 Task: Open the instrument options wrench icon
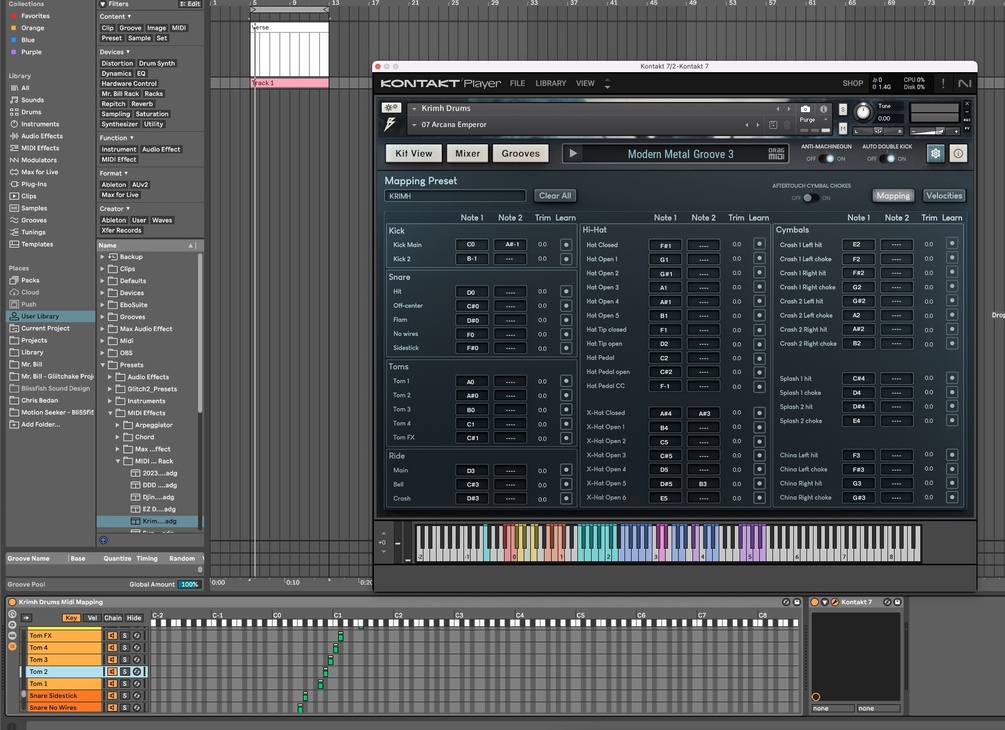click(391, 108)
